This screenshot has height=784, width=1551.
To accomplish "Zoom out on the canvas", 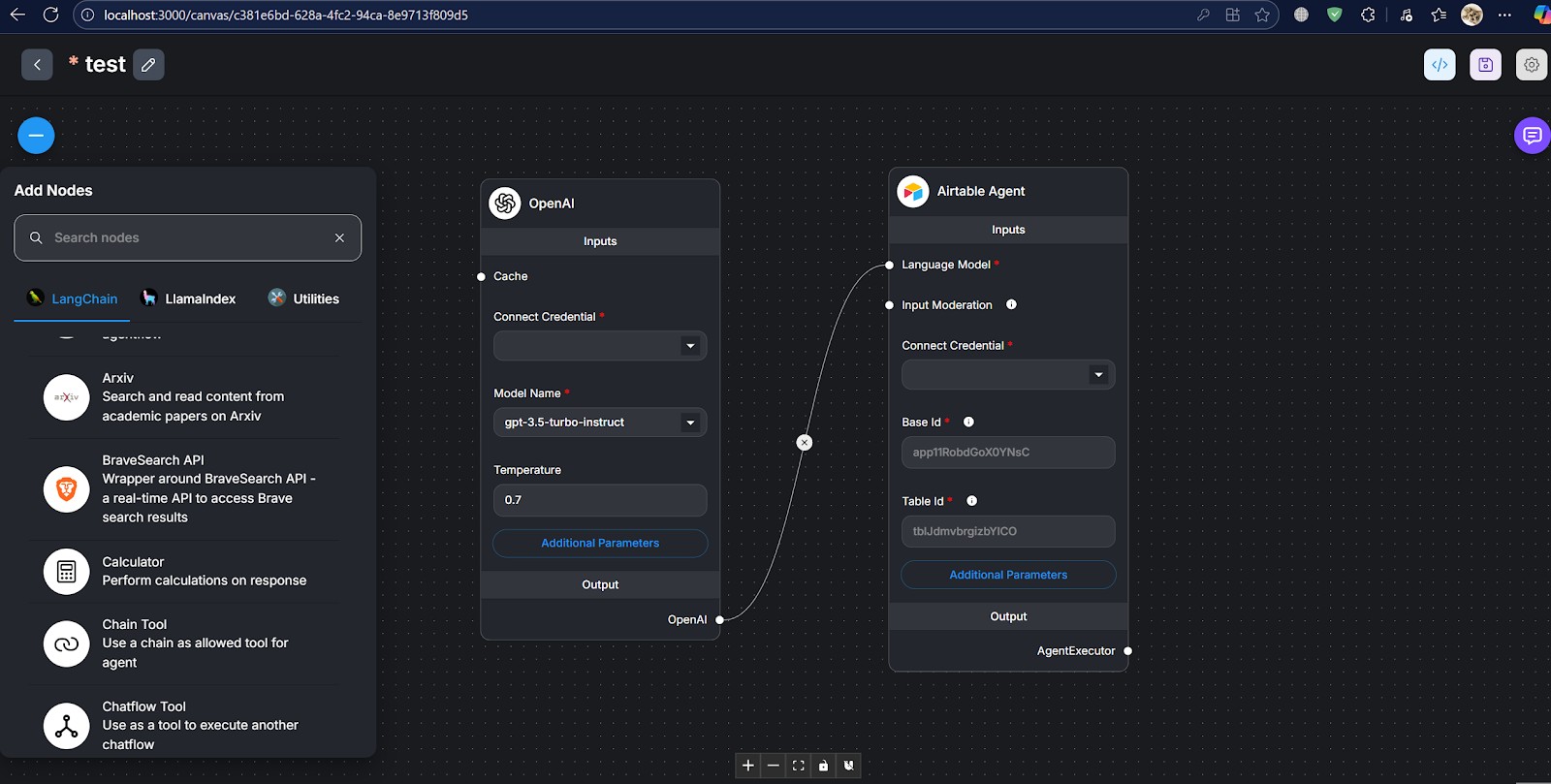I will 774,766.
